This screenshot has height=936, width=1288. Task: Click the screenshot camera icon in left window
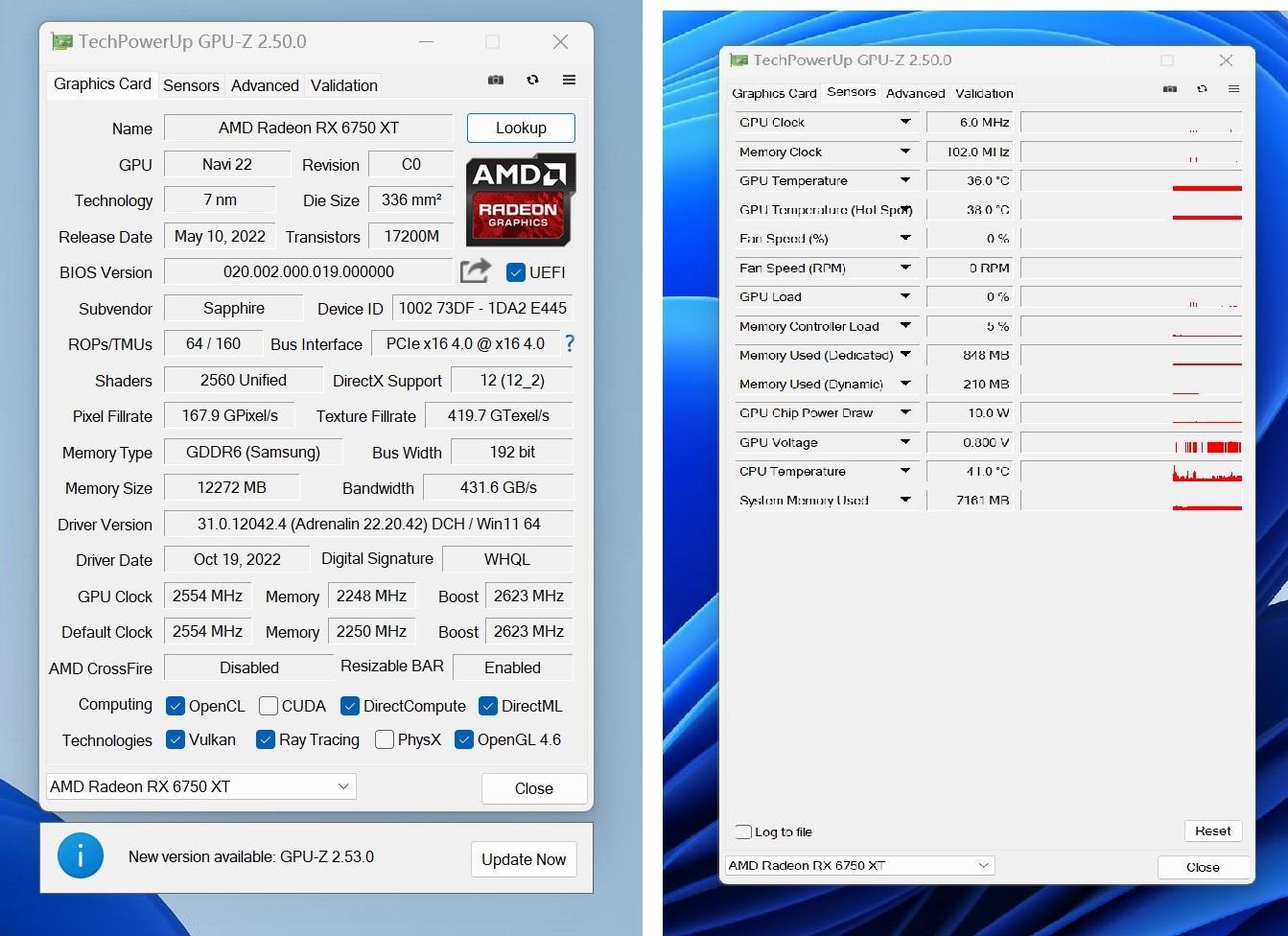tap(496, 80)
